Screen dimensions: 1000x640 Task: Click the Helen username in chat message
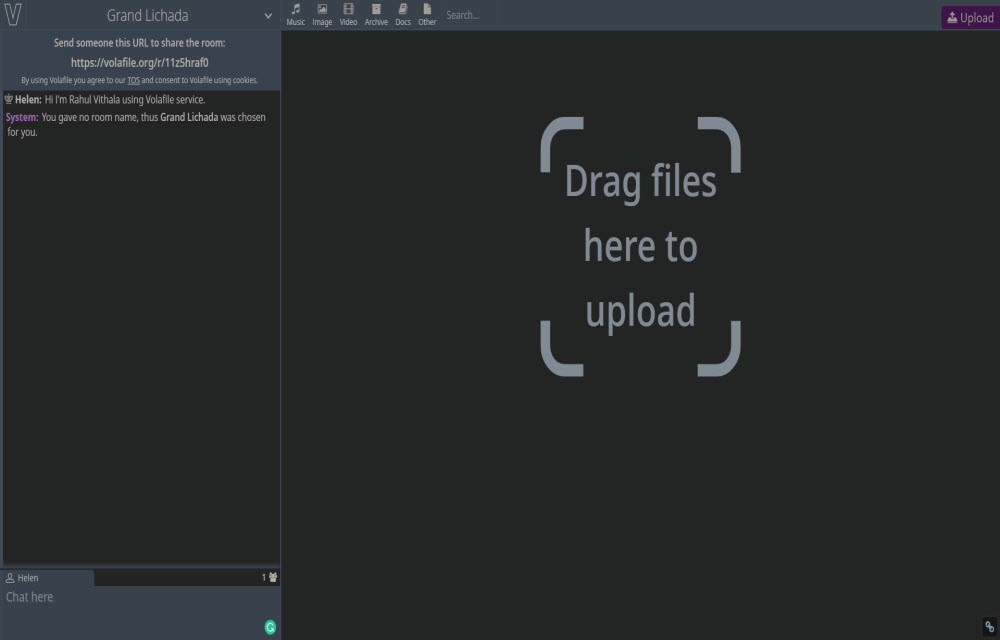click(28, 99)
